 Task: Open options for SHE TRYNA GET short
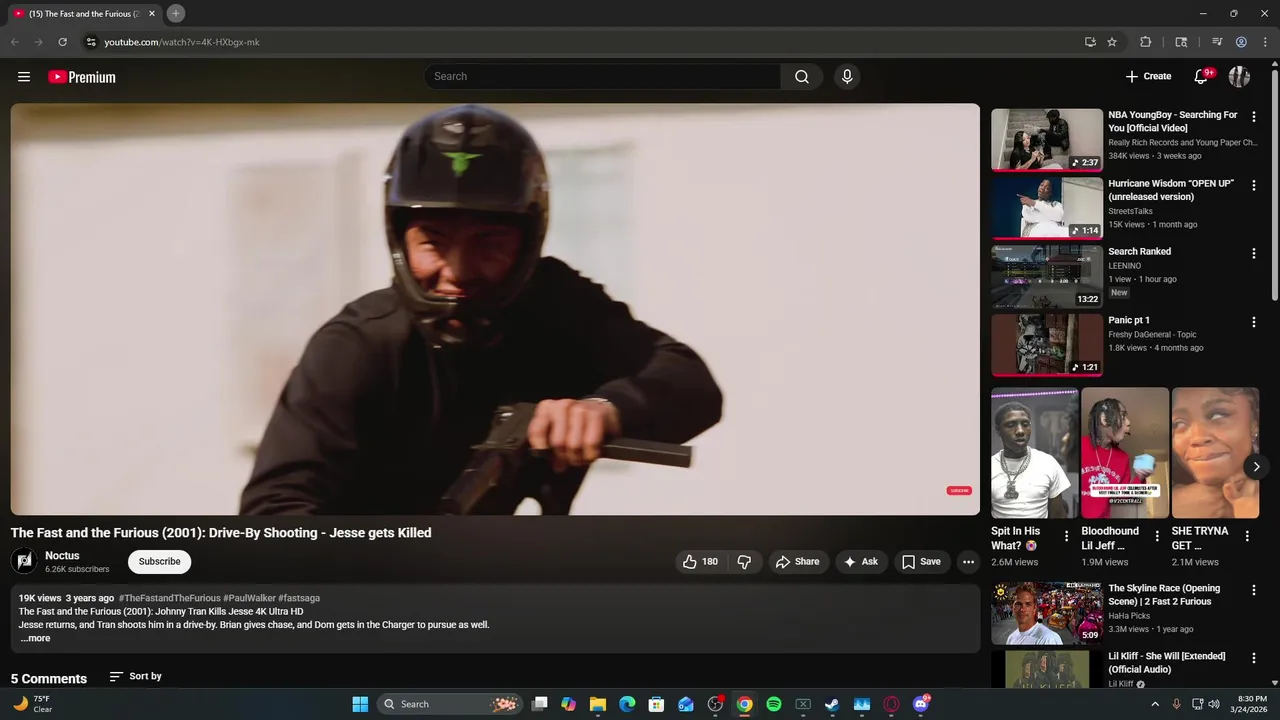[1247, 537]
